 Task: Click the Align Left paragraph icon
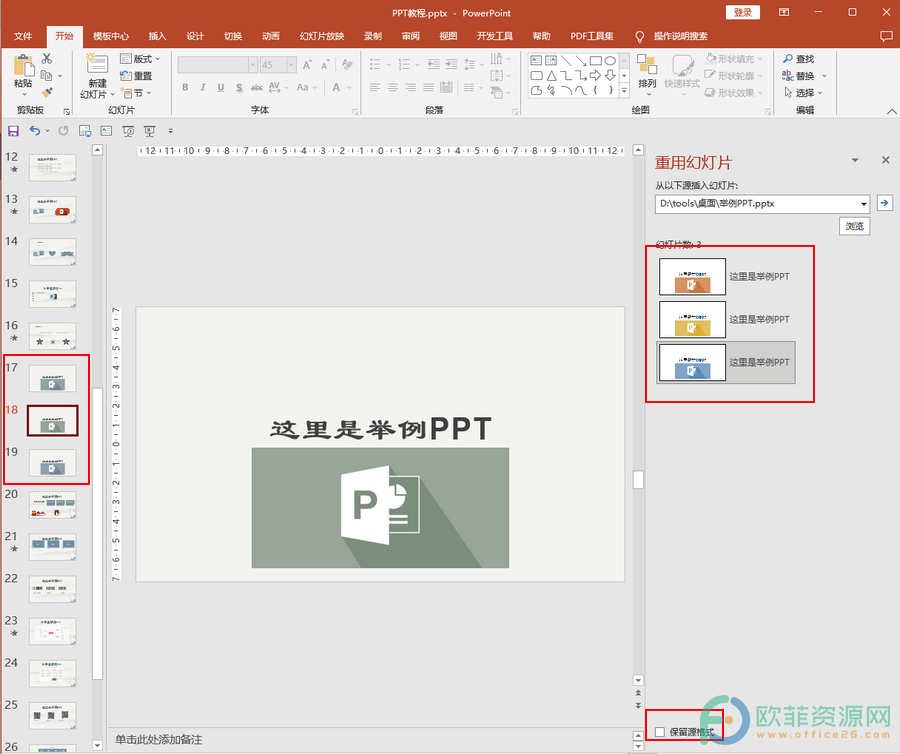pos(375,87)
